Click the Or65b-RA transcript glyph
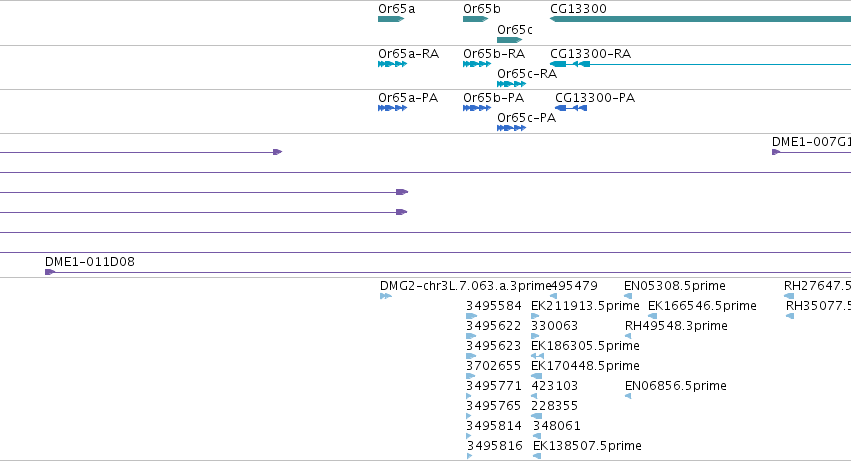The width and height of the screenshot is (851, 461). click(477, 64)
